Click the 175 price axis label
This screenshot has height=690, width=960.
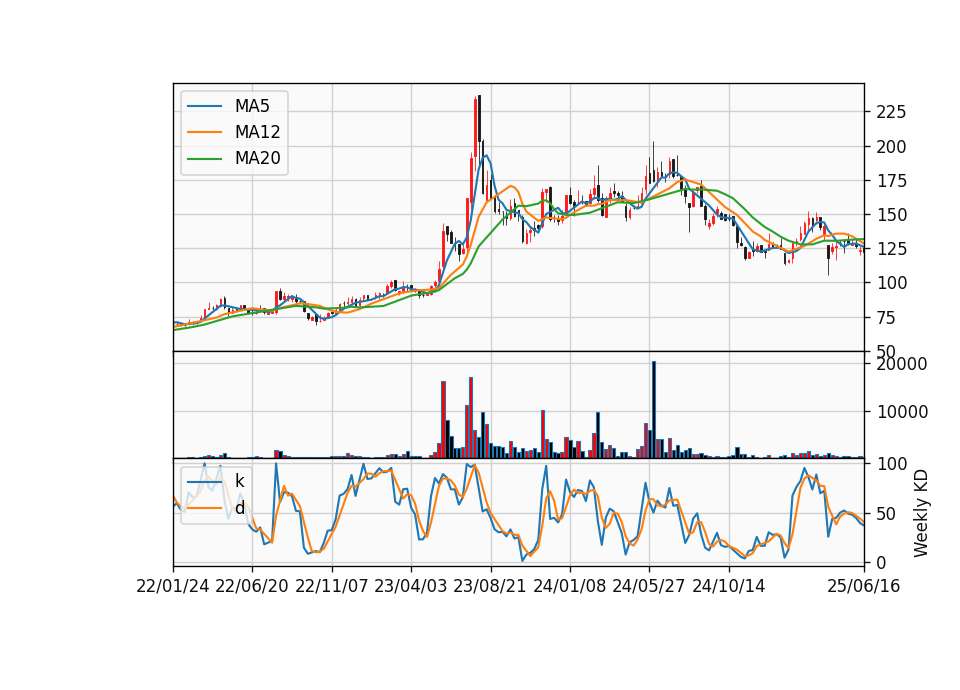pos(891,181)
